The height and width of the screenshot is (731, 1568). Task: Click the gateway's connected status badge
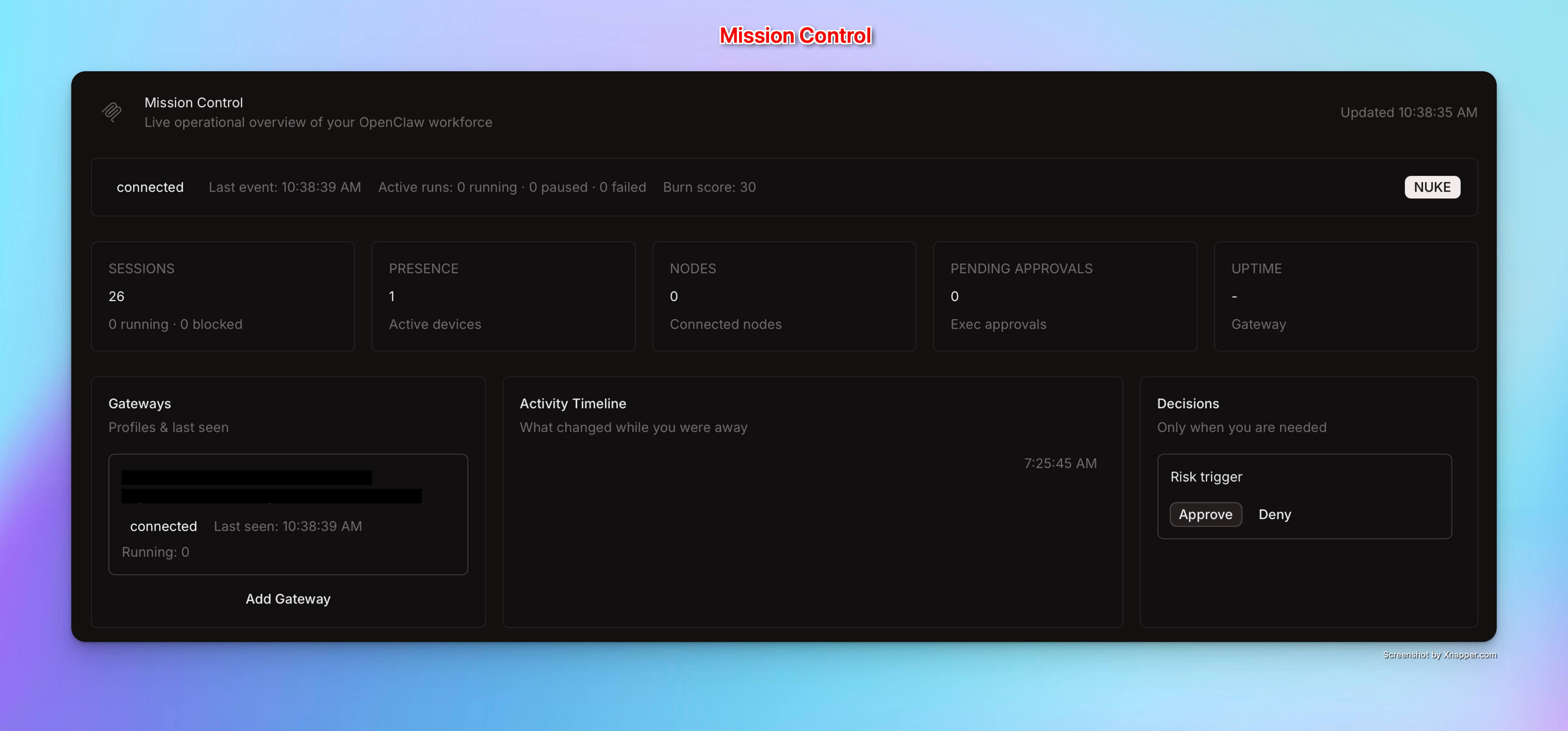pyautogui.click(x=163, y=527)
